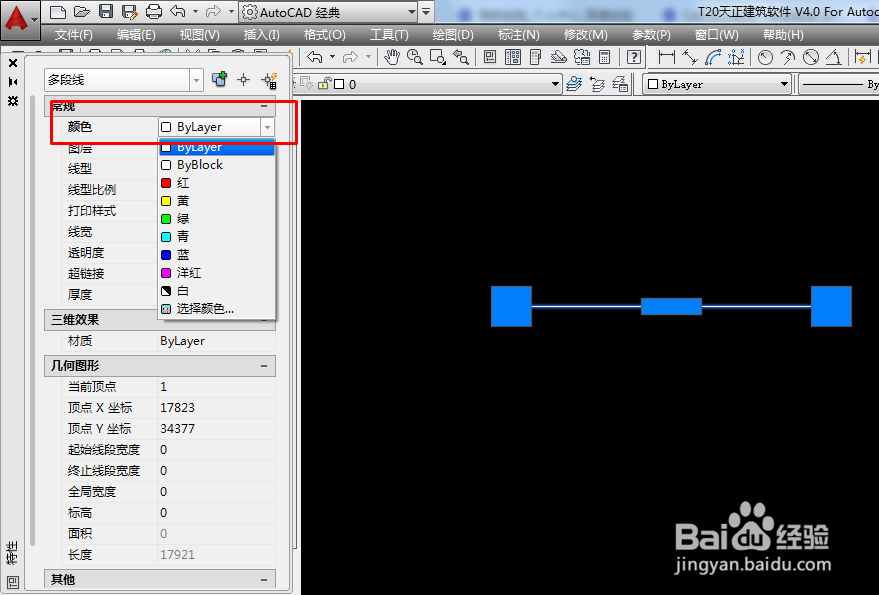This screenshot has height=595, width=879.
Task: Click the Help question mark icon
Action: click(x=633, y=57)
